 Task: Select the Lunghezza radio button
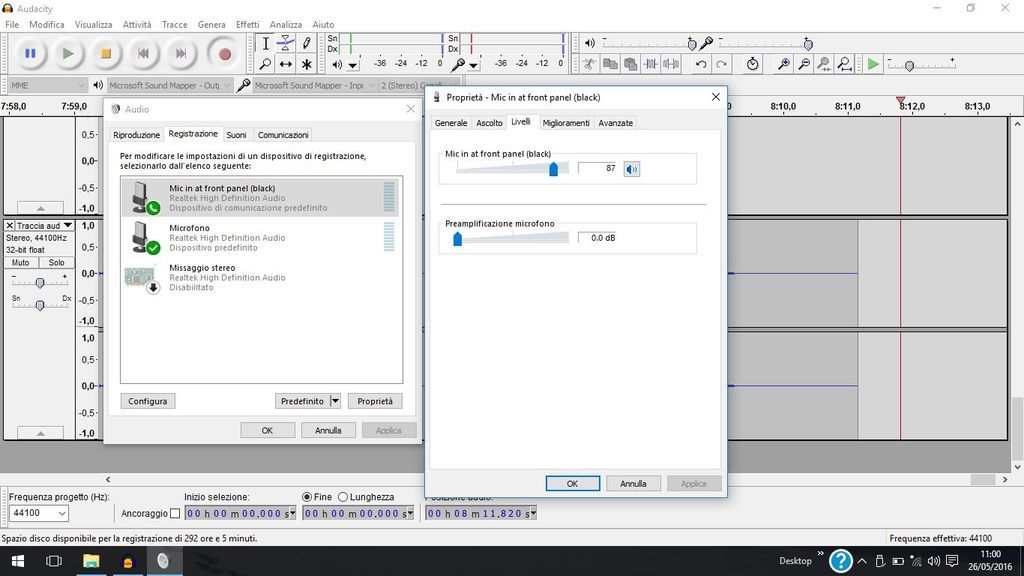click(343, 497)
